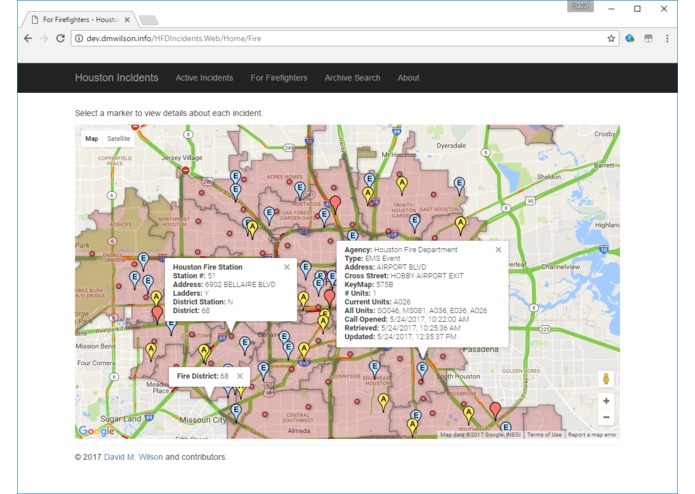This screenshot has height=494, width=695.
Task: Select red marker near Northside label
Action: (336, 204)
